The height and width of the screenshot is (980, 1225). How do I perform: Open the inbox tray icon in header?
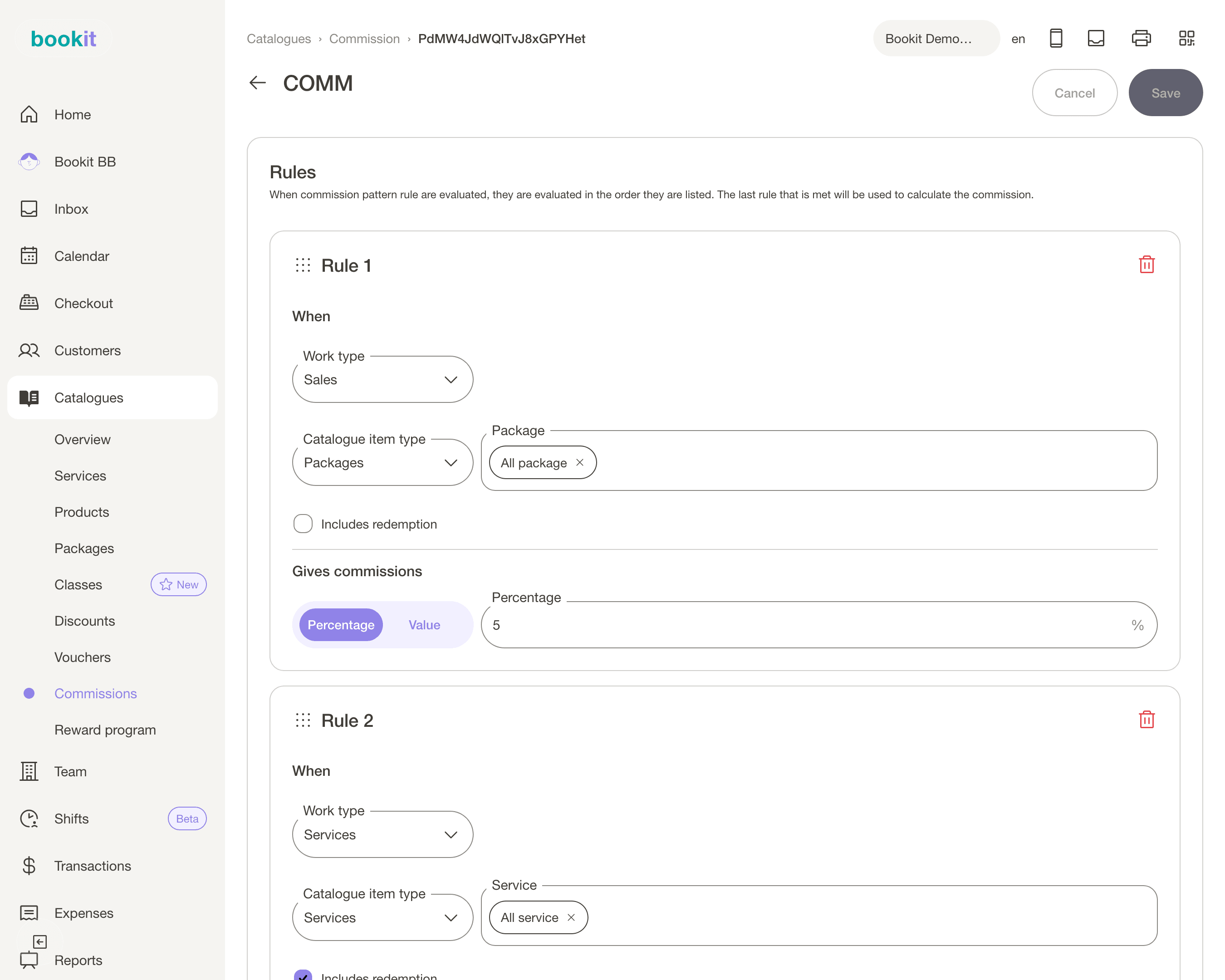point(1096,39)
